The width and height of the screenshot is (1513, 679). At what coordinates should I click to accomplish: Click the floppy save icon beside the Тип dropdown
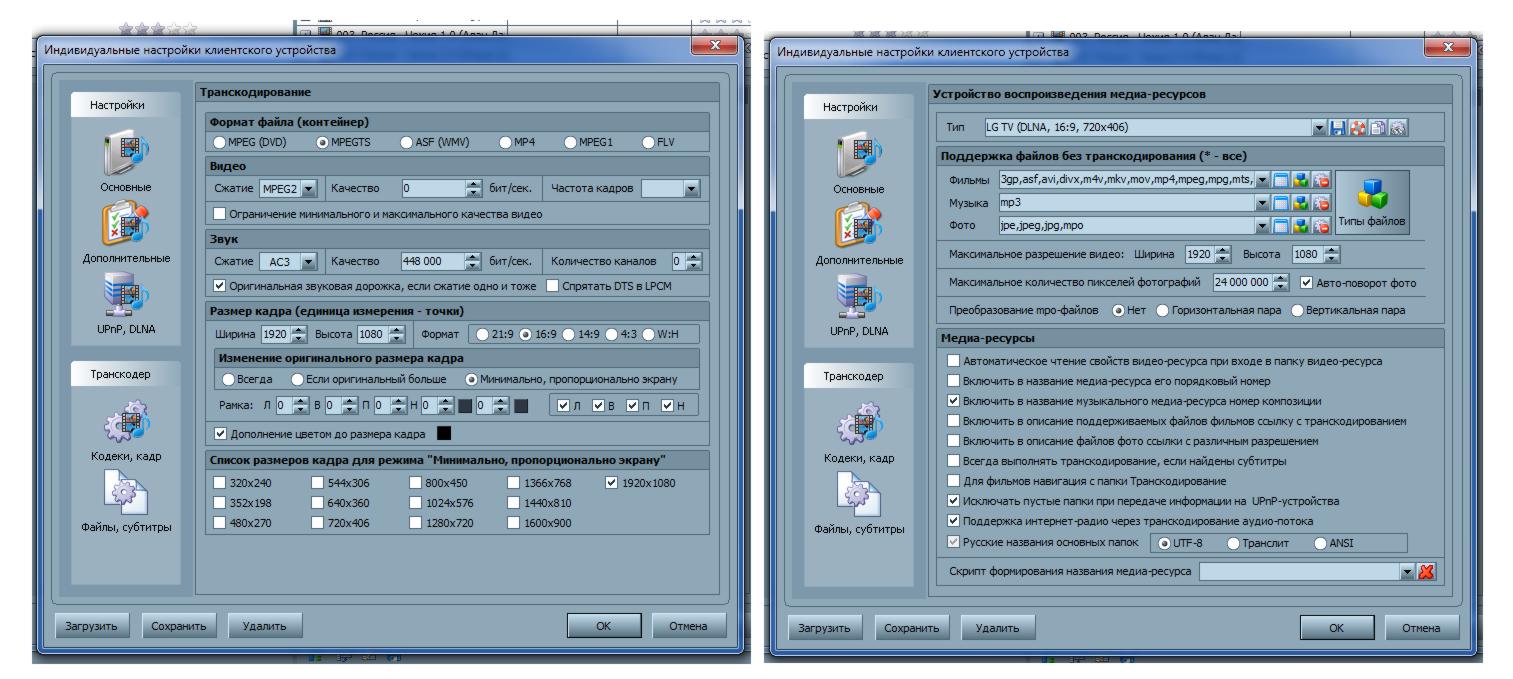pos(1338,128)
